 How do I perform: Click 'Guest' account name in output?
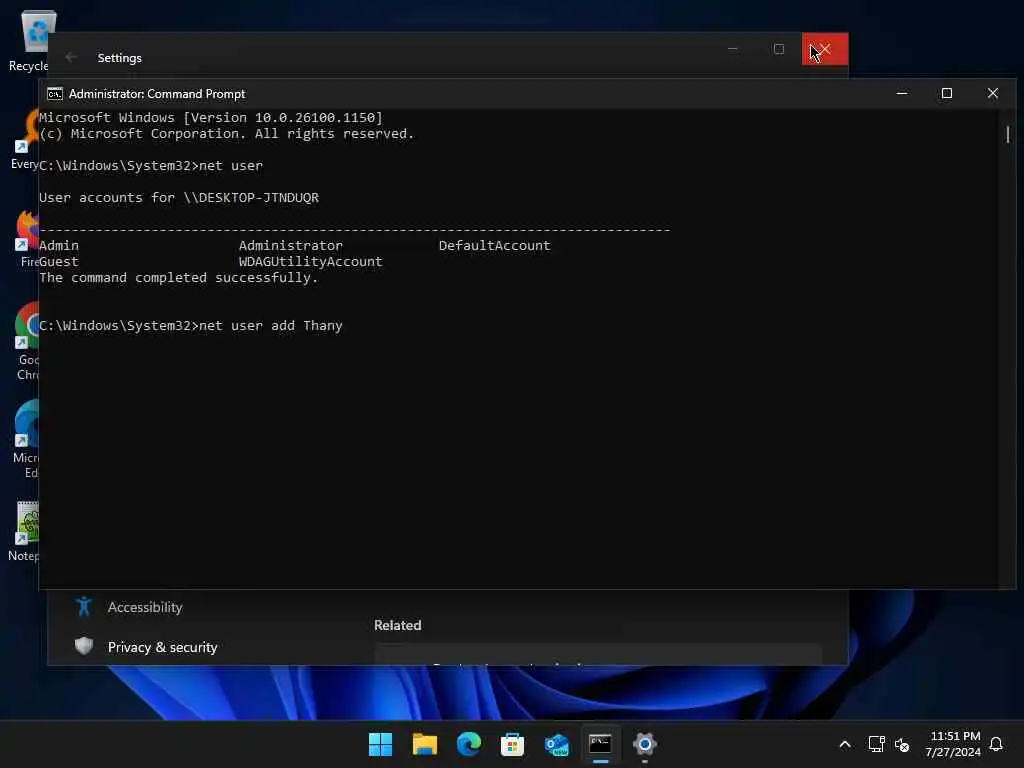pyautogui.click(x=59, y=261)
